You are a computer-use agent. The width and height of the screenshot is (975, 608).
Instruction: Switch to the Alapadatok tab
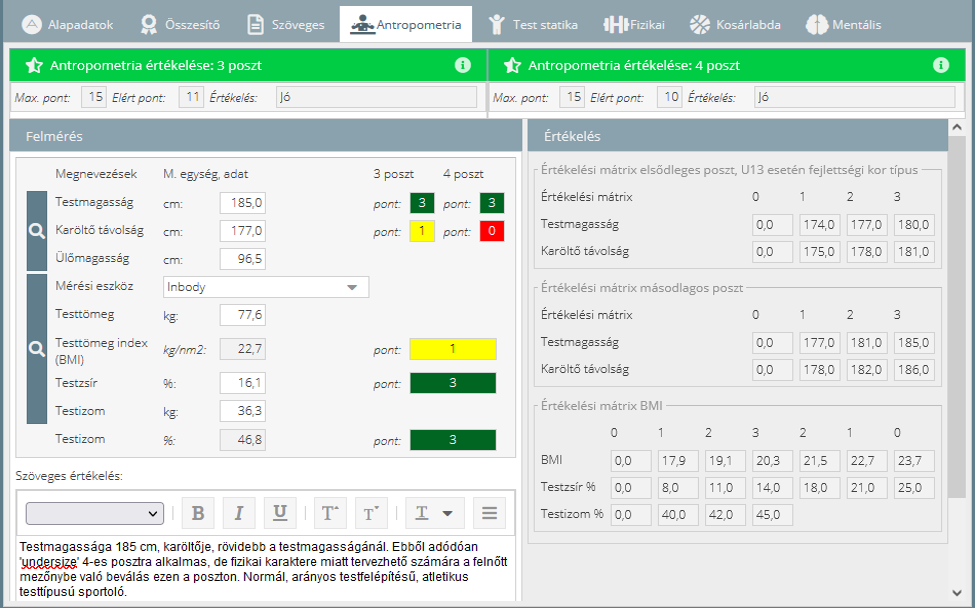pos(68,24)
